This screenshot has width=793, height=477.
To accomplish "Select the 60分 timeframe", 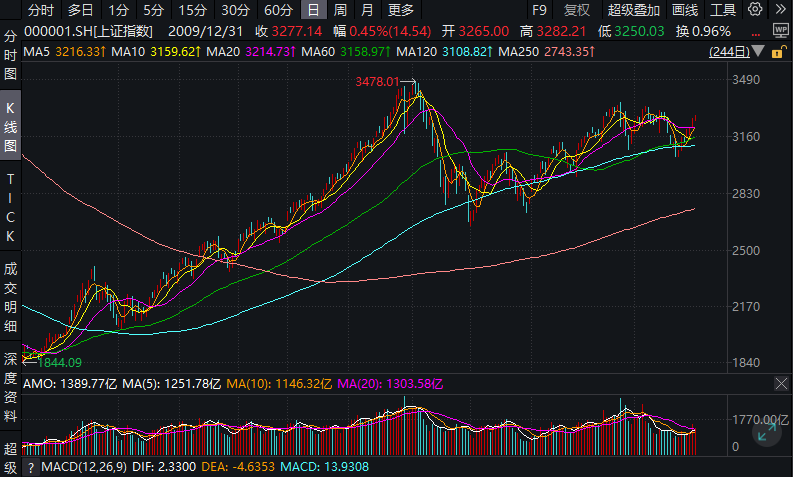I will coord(278,10).
